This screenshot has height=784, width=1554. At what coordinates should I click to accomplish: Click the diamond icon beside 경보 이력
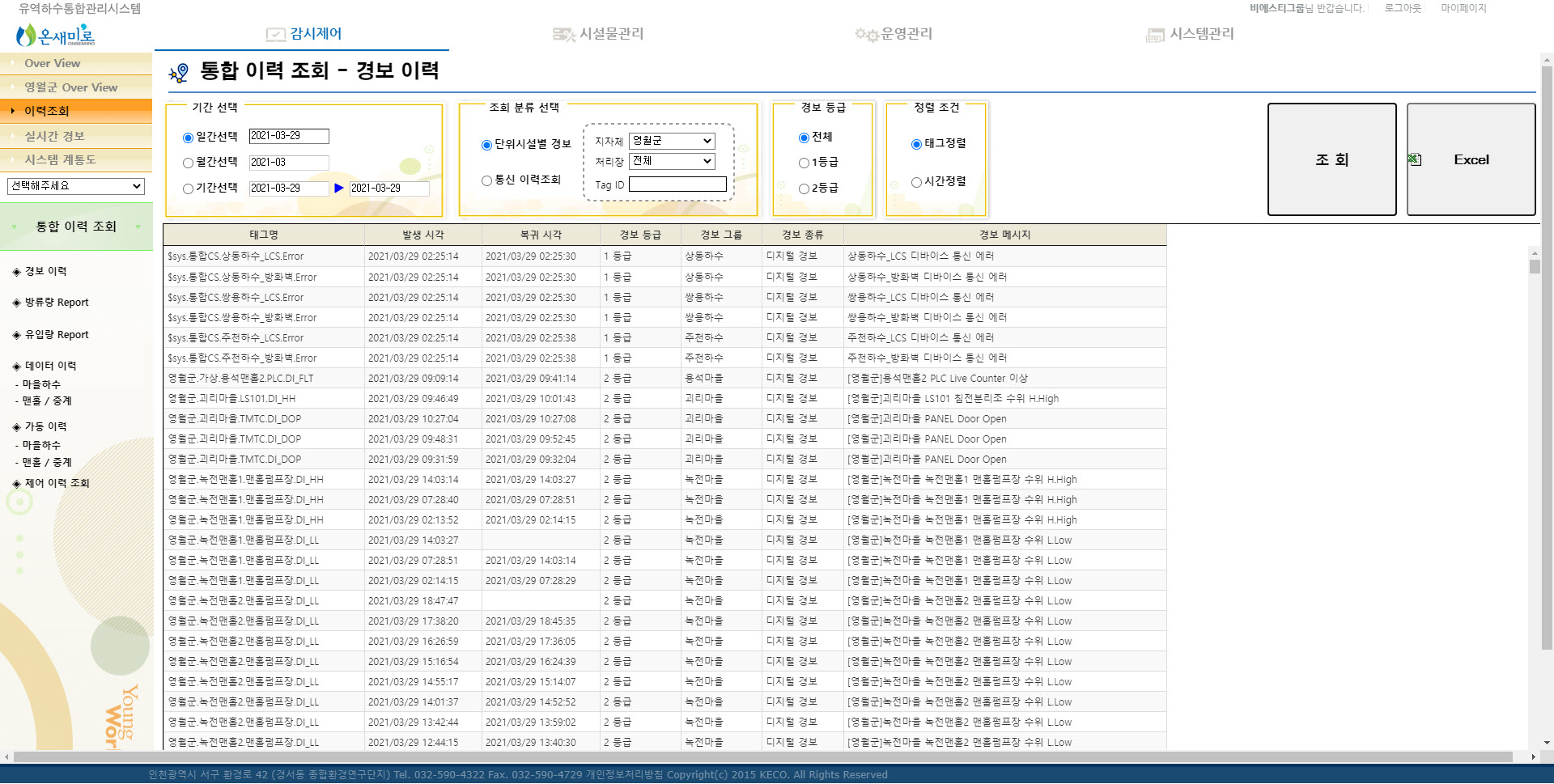coord(16,272)
